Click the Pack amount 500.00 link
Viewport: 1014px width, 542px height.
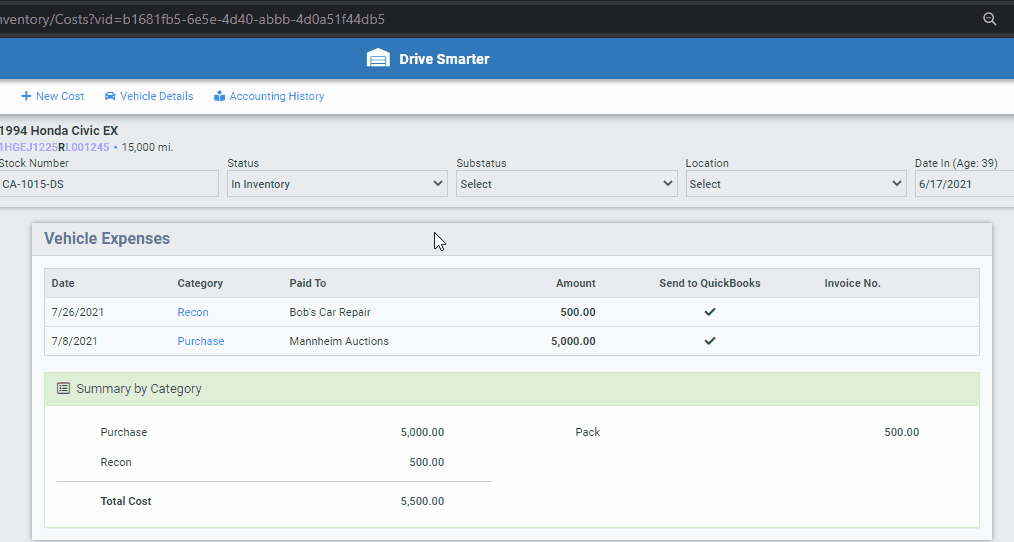(x=901, y=433)
